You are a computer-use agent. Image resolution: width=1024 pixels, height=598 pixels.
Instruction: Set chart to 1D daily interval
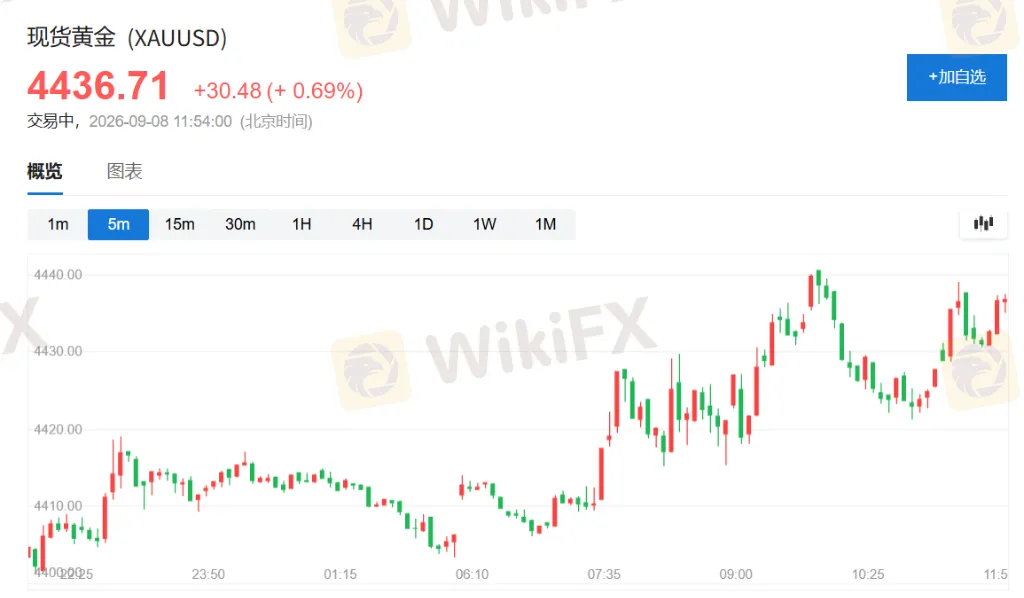[423, 225]
